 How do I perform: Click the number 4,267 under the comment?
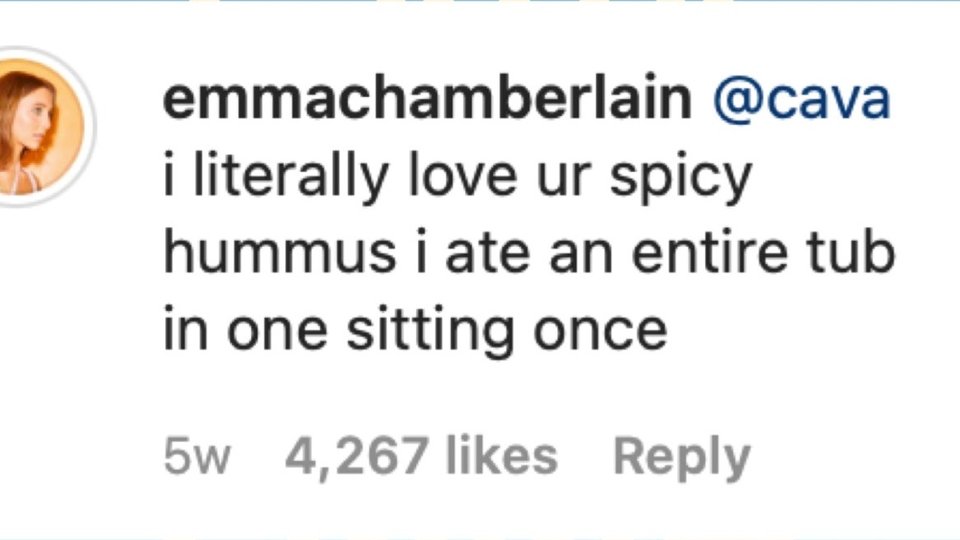click(357, 457)
